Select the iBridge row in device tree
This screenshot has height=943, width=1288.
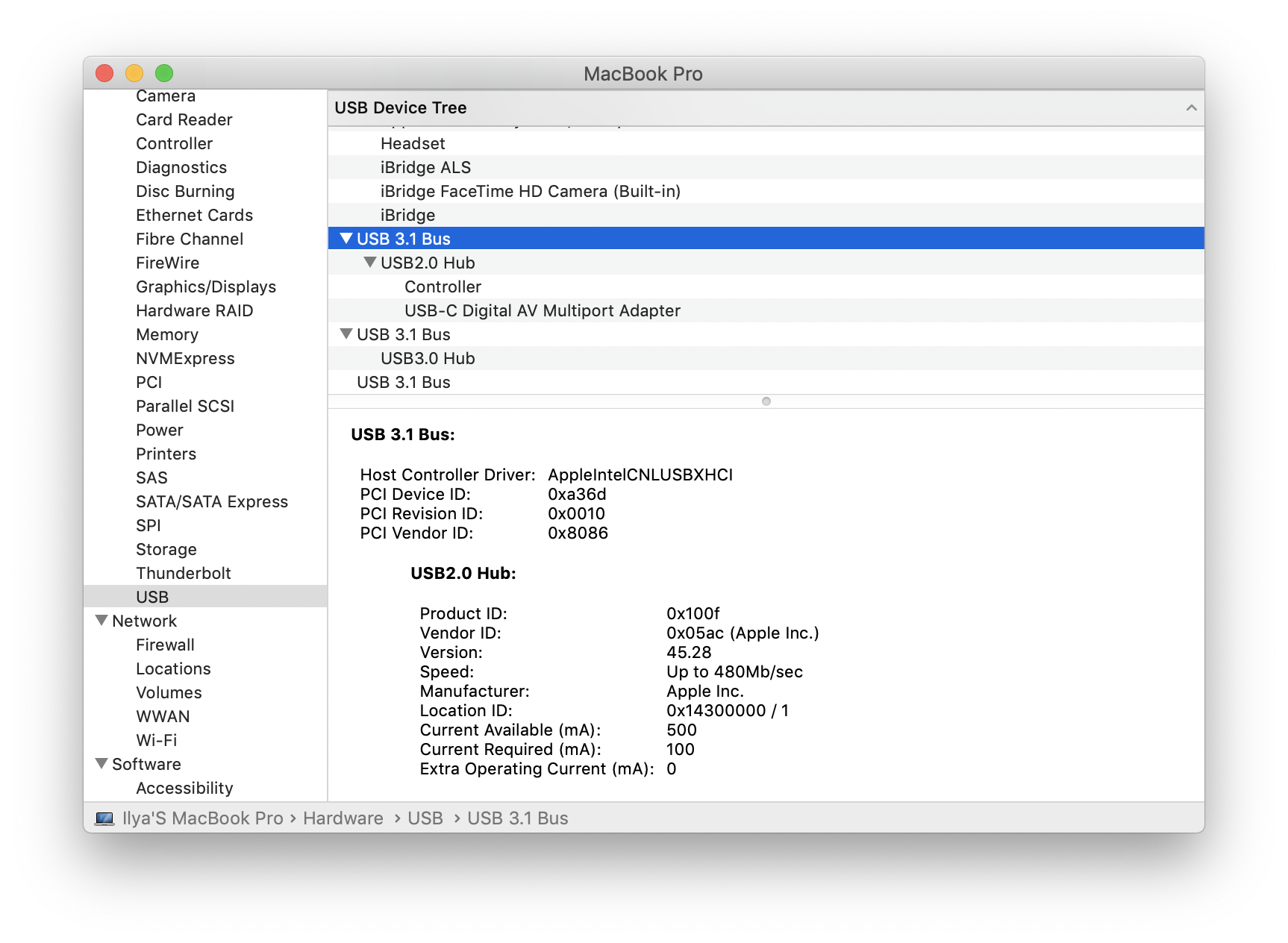pyautogui.click(x=766, y=215)
